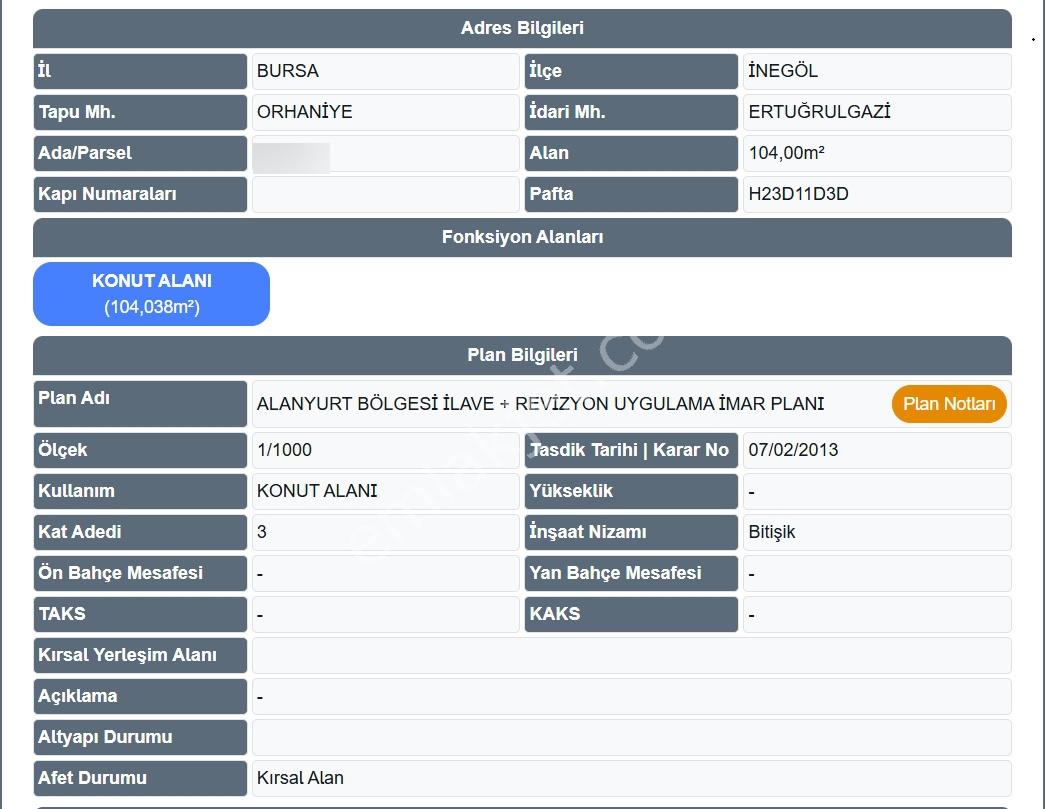Click the Fonksiyon Alanları section header

click(522, 237)
